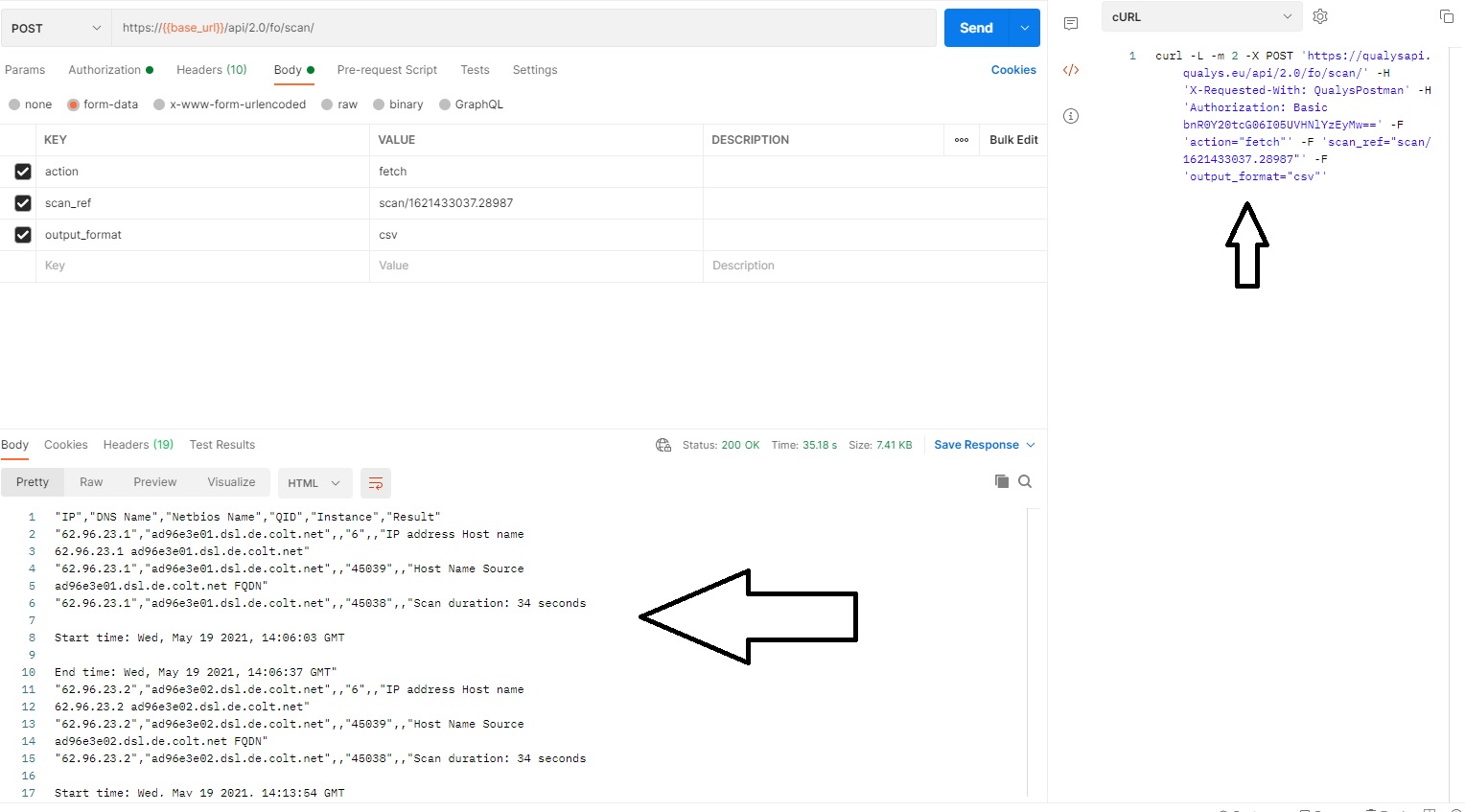Switch to the Authorization tab
Screen dimensions: 1465x812
coord(110,70)
